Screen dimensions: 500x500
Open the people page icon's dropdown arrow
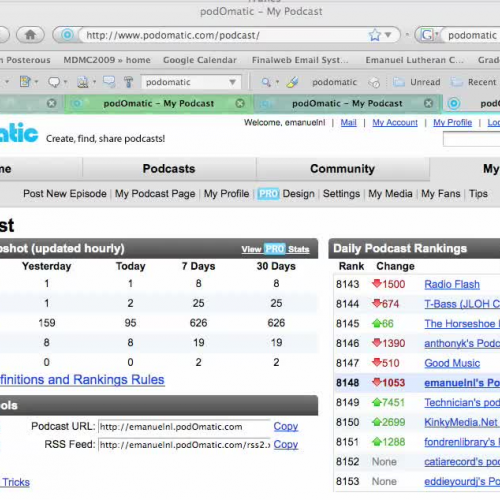tap(94, 82)
